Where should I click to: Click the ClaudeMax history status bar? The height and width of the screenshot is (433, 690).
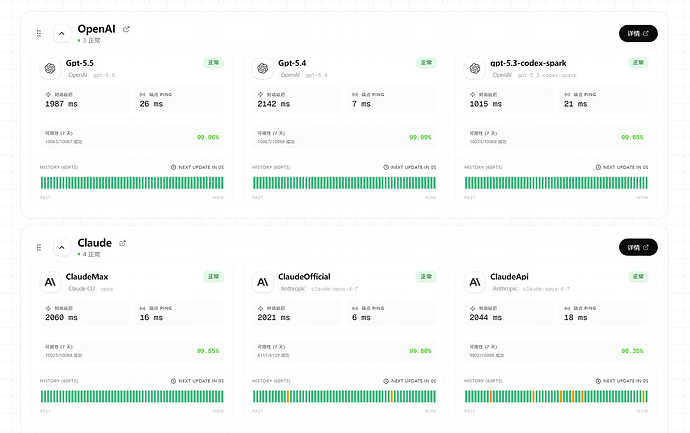[132, 396]
